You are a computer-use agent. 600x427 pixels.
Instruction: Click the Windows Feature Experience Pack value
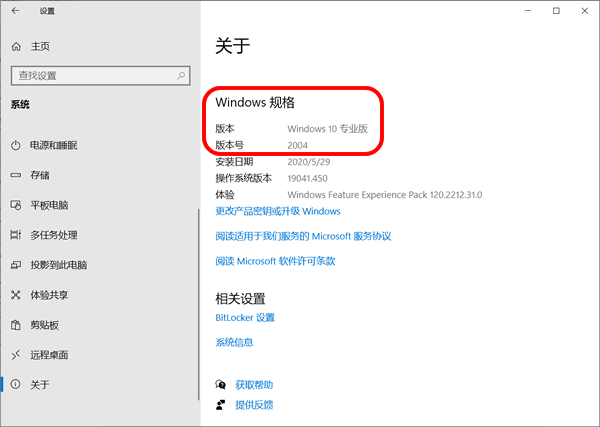click(x=385, y=195)
